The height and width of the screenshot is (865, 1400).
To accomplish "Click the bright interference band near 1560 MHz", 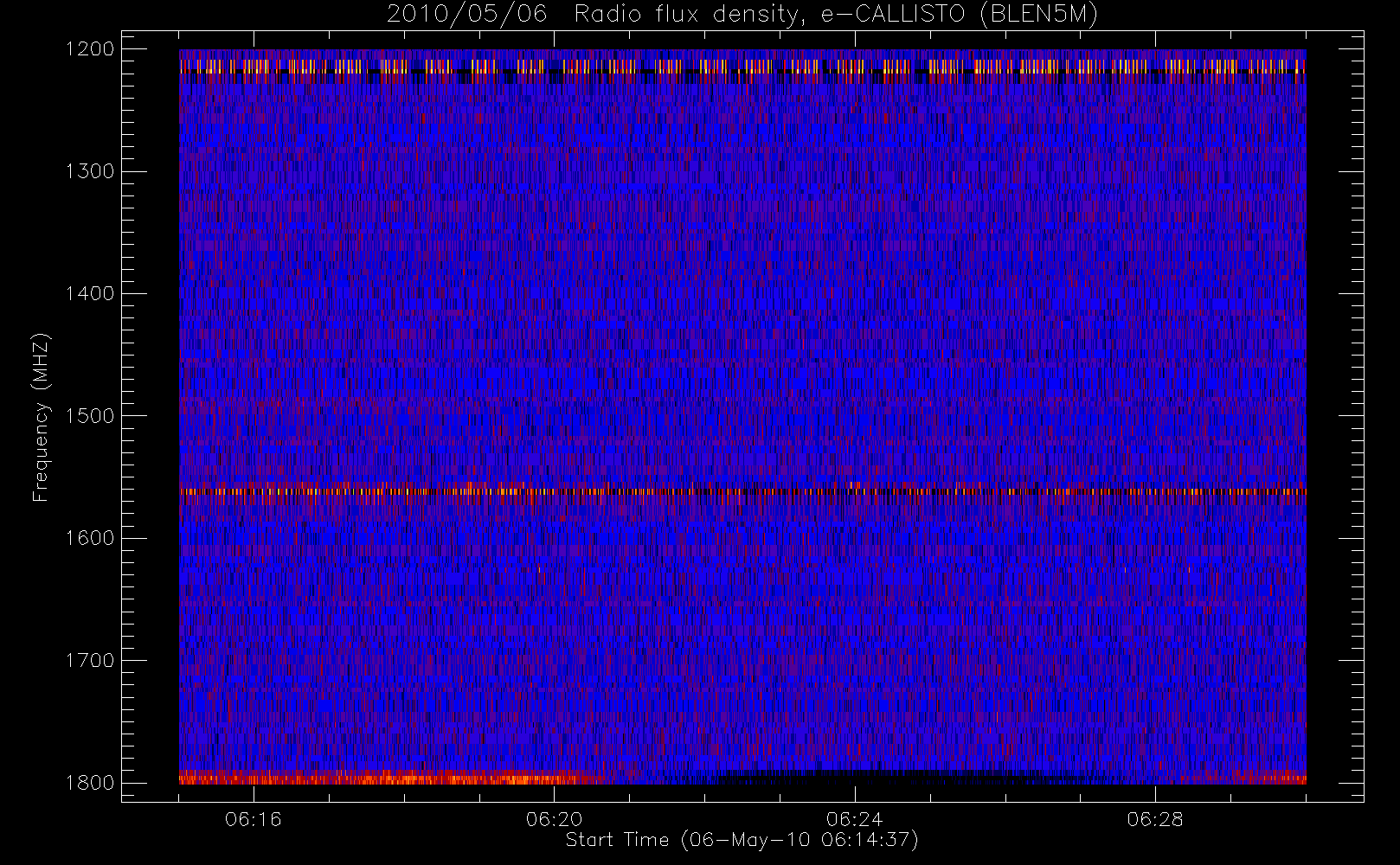I will click(x=742, y=491).
